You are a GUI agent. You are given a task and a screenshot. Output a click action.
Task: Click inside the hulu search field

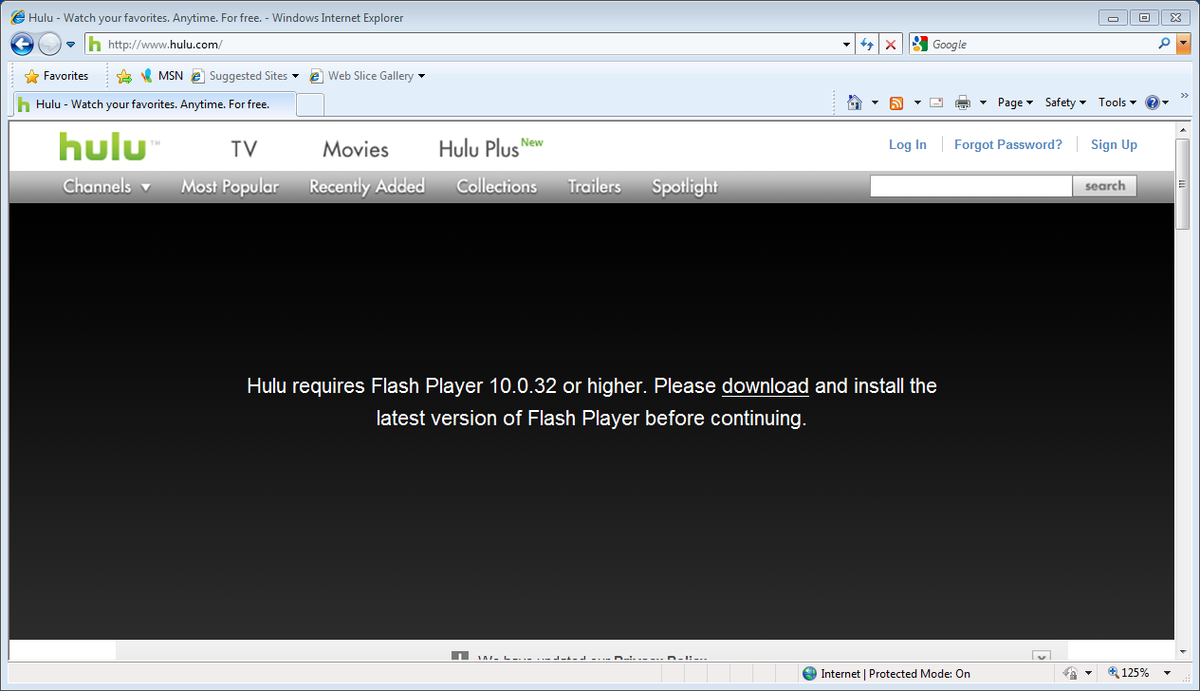(970, 185)
